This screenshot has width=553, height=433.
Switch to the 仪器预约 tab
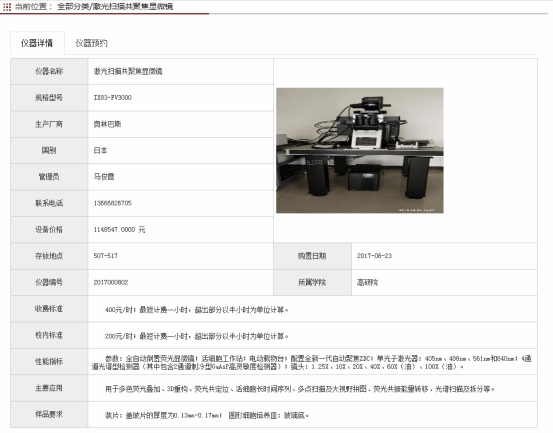pos(91,43)
